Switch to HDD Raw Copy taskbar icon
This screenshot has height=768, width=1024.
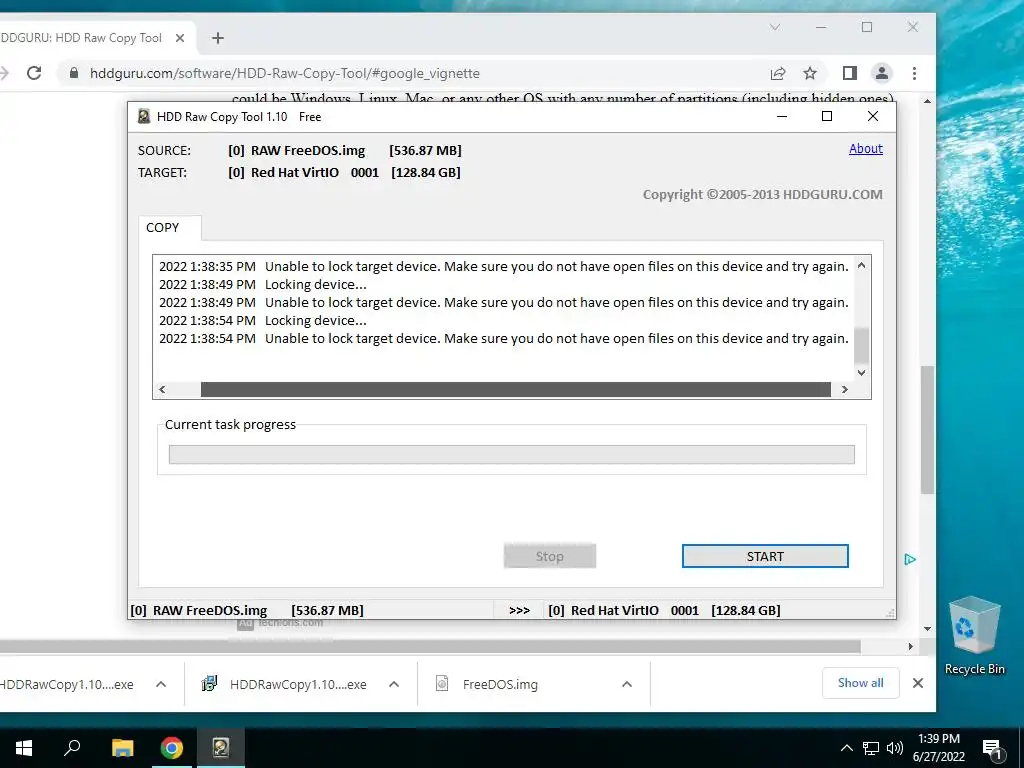(x=221, y=748)
